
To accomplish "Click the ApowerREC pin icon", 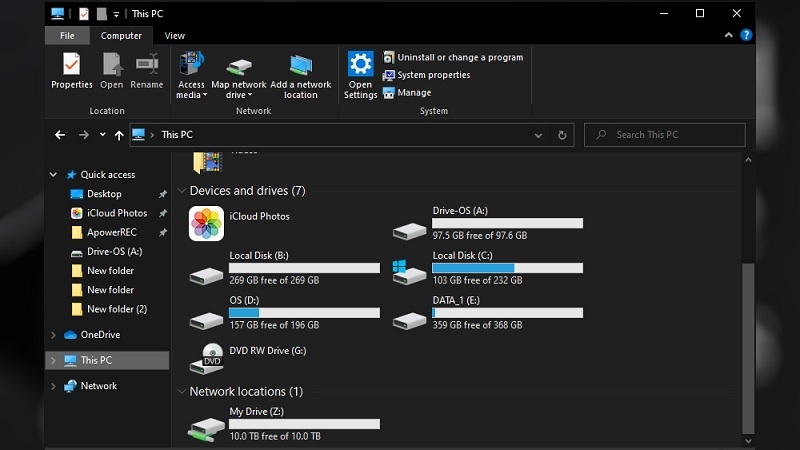I will (162, 233).
